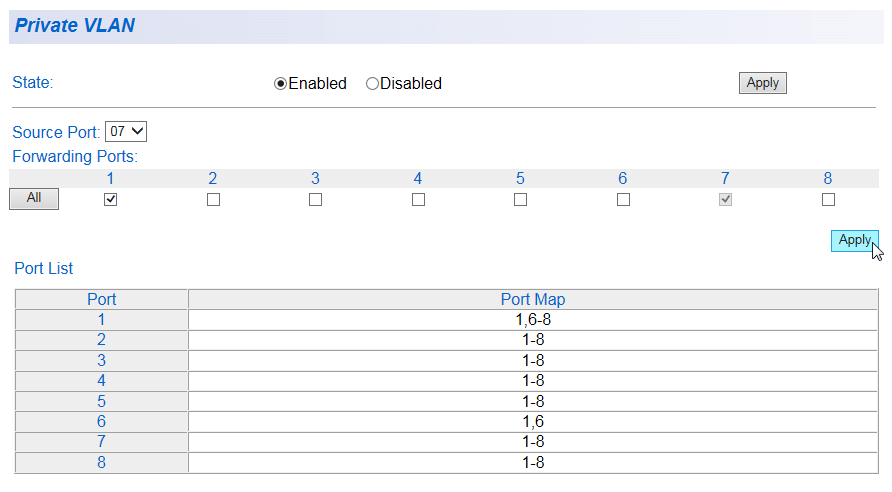This screenshot has width=892, height=492.
Task: Check forwarding port 5 checkbox
Action: [520, 199]
